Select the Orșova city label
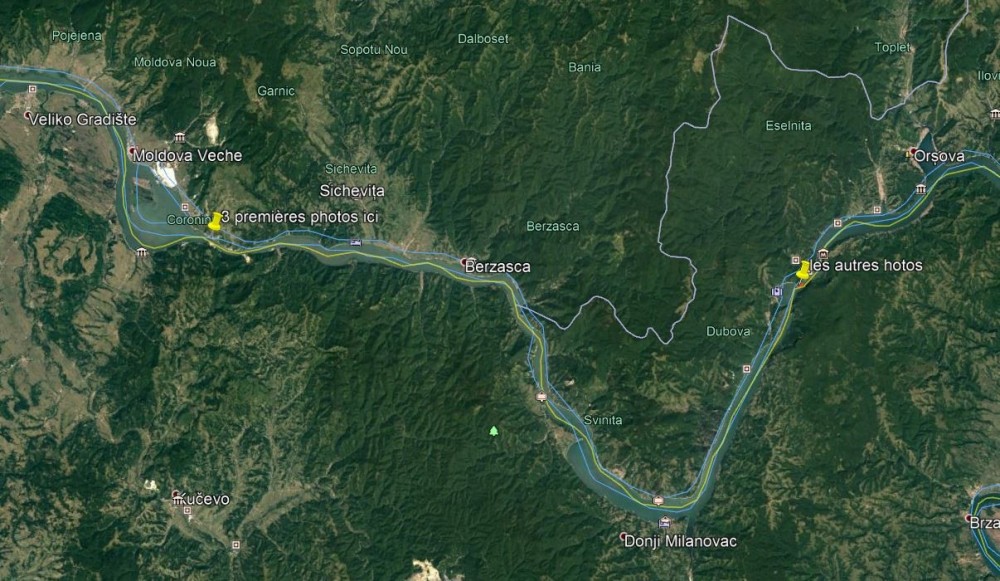This screenshot has height=581, width=1000. pos(939,156)
